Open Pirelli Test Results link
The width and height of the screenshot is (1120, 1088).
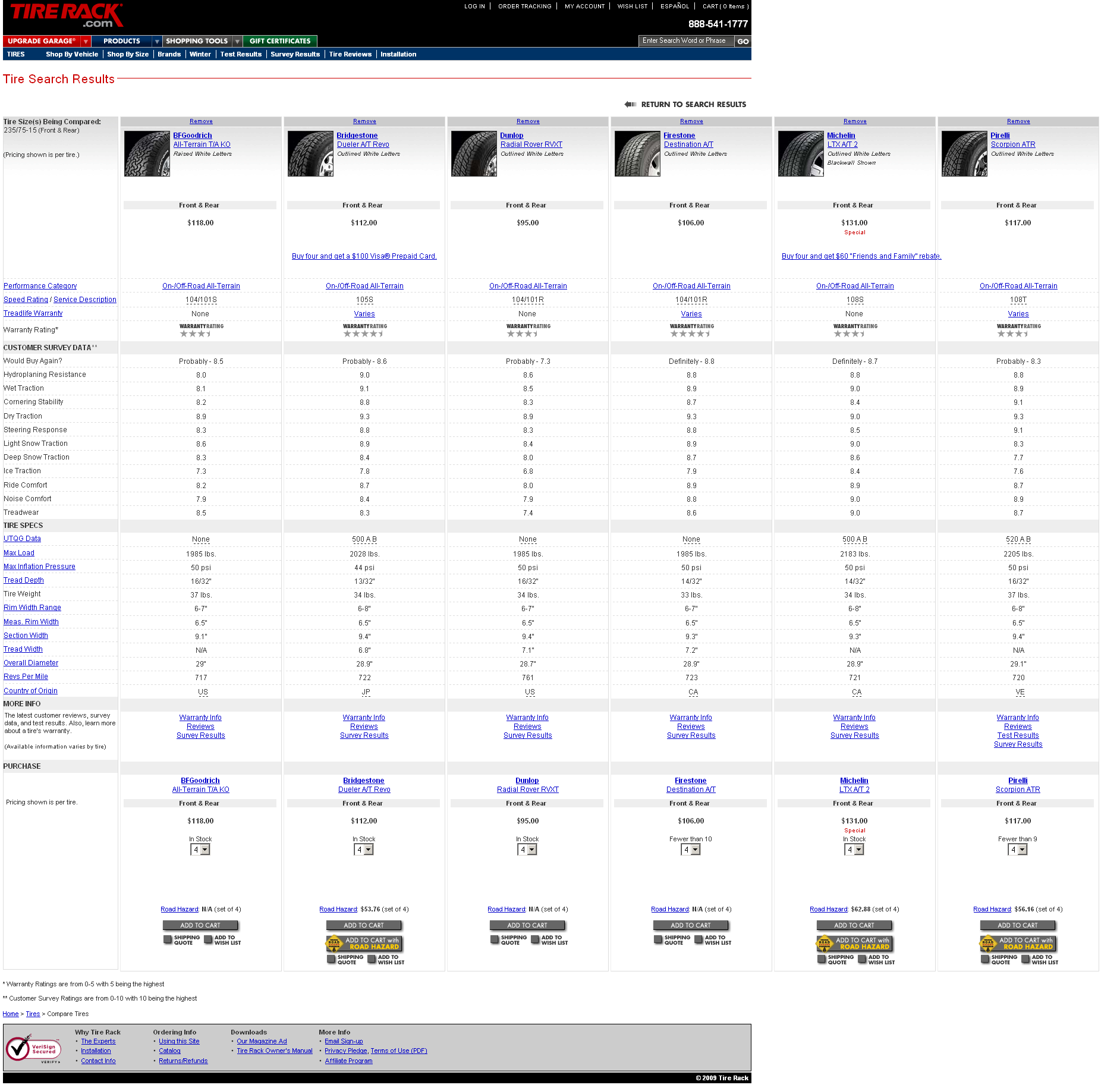pos(1018,735)
